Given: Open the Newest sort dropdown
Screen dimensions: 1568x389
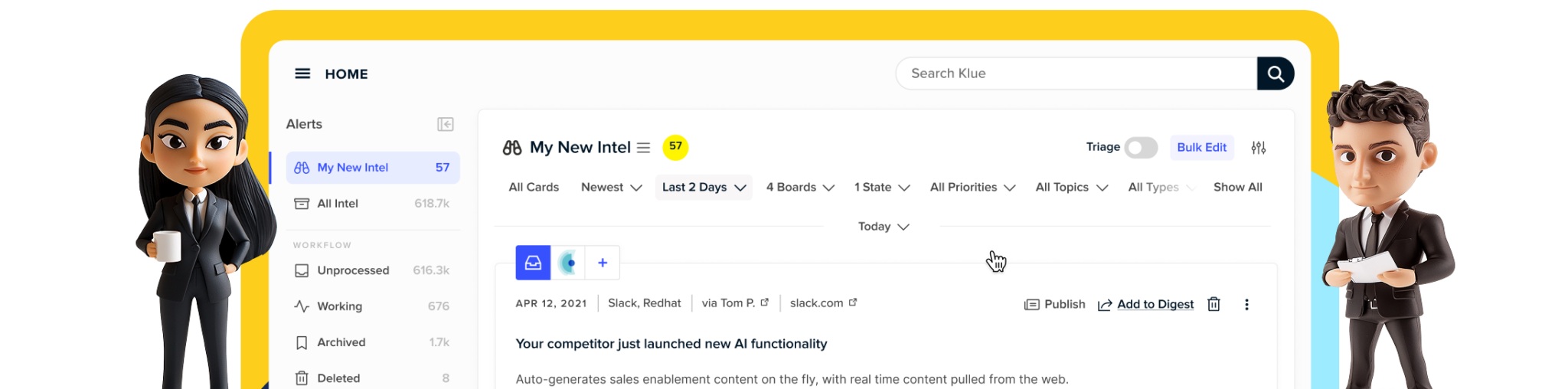Looking at the screenshot, I should [x=611, y=188].
